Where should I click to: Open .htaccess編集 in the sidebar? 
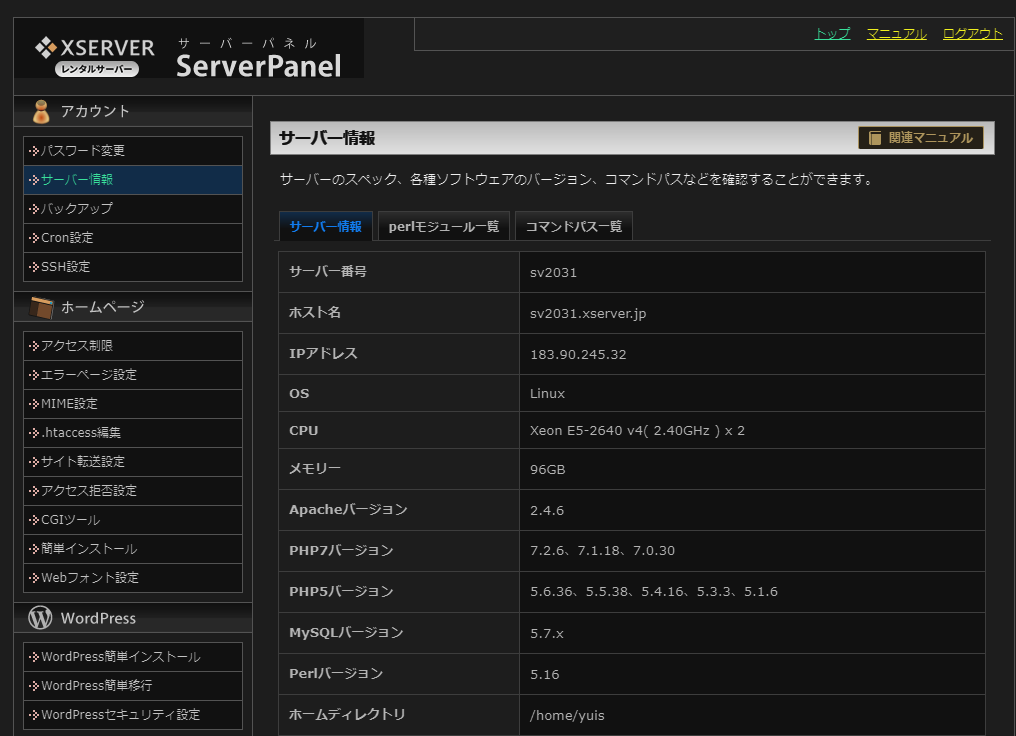pyautogui.click(x=81, y=433)
